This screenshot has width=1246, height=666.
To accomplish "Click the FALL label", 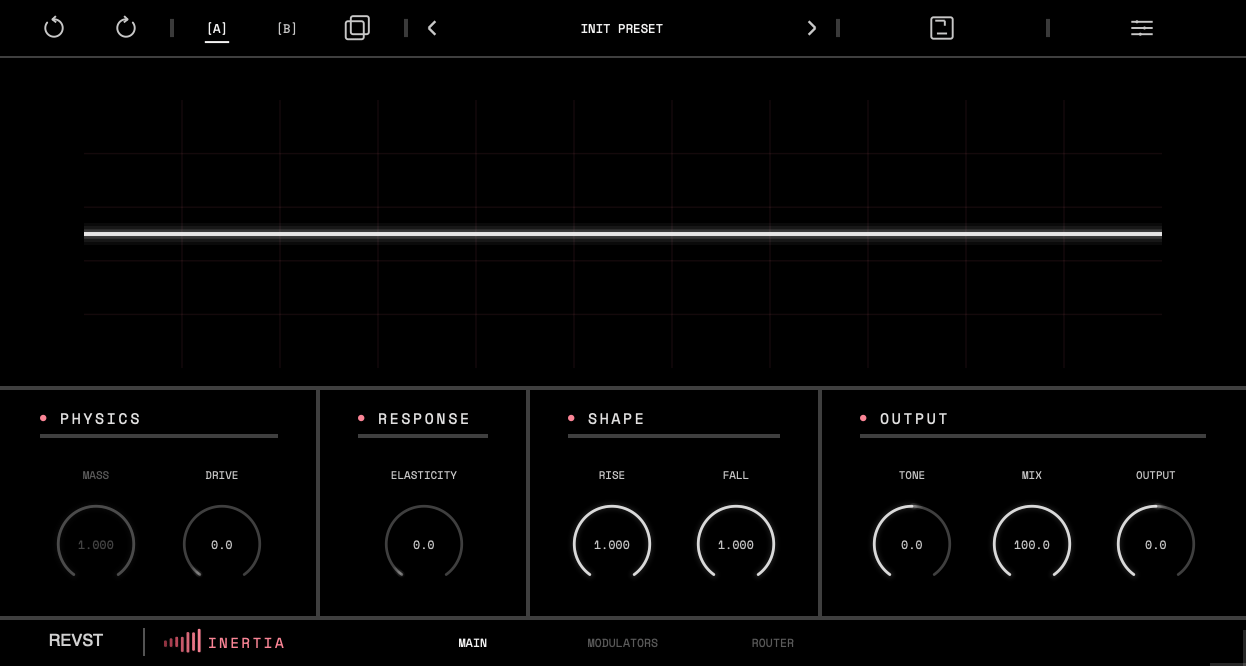I will click(x=736, y=476).
